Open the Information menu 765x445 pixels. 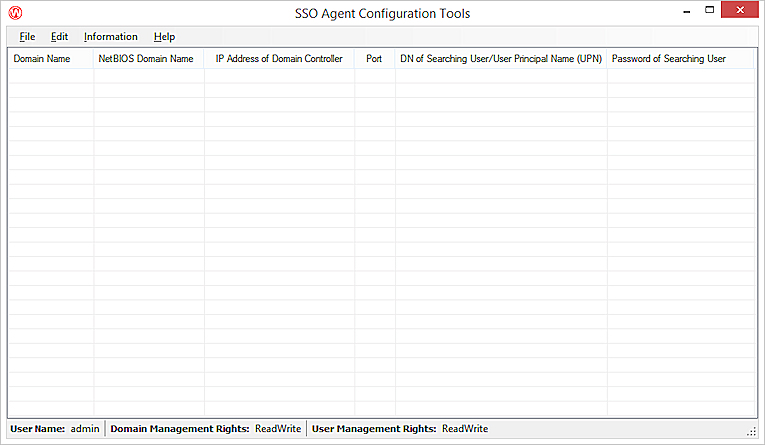coord(110,37)
